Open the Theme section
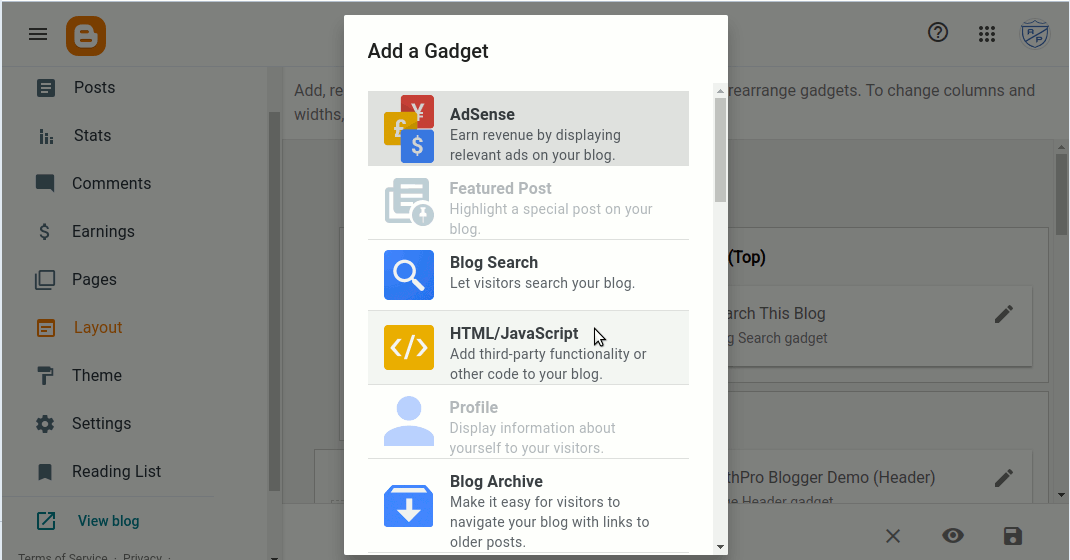Viewport: 1070px width, 560px height. pos(96,376)
